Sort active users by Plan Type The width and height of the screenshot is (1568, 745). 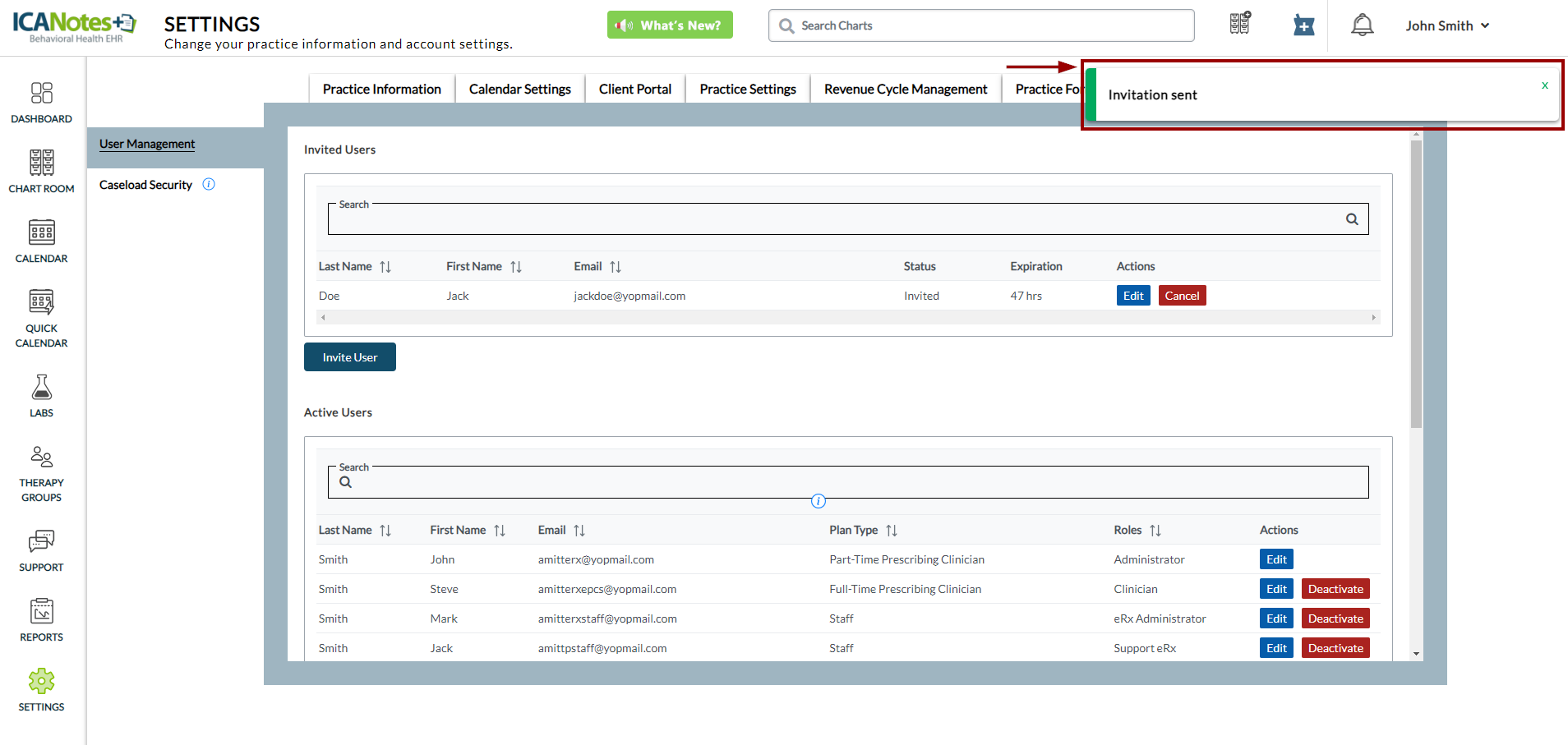892,531
